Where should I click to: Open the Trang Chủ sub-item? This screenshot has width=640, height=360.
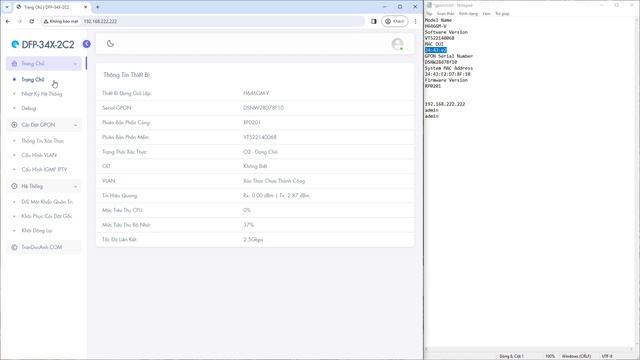click(x=33, y=80)
